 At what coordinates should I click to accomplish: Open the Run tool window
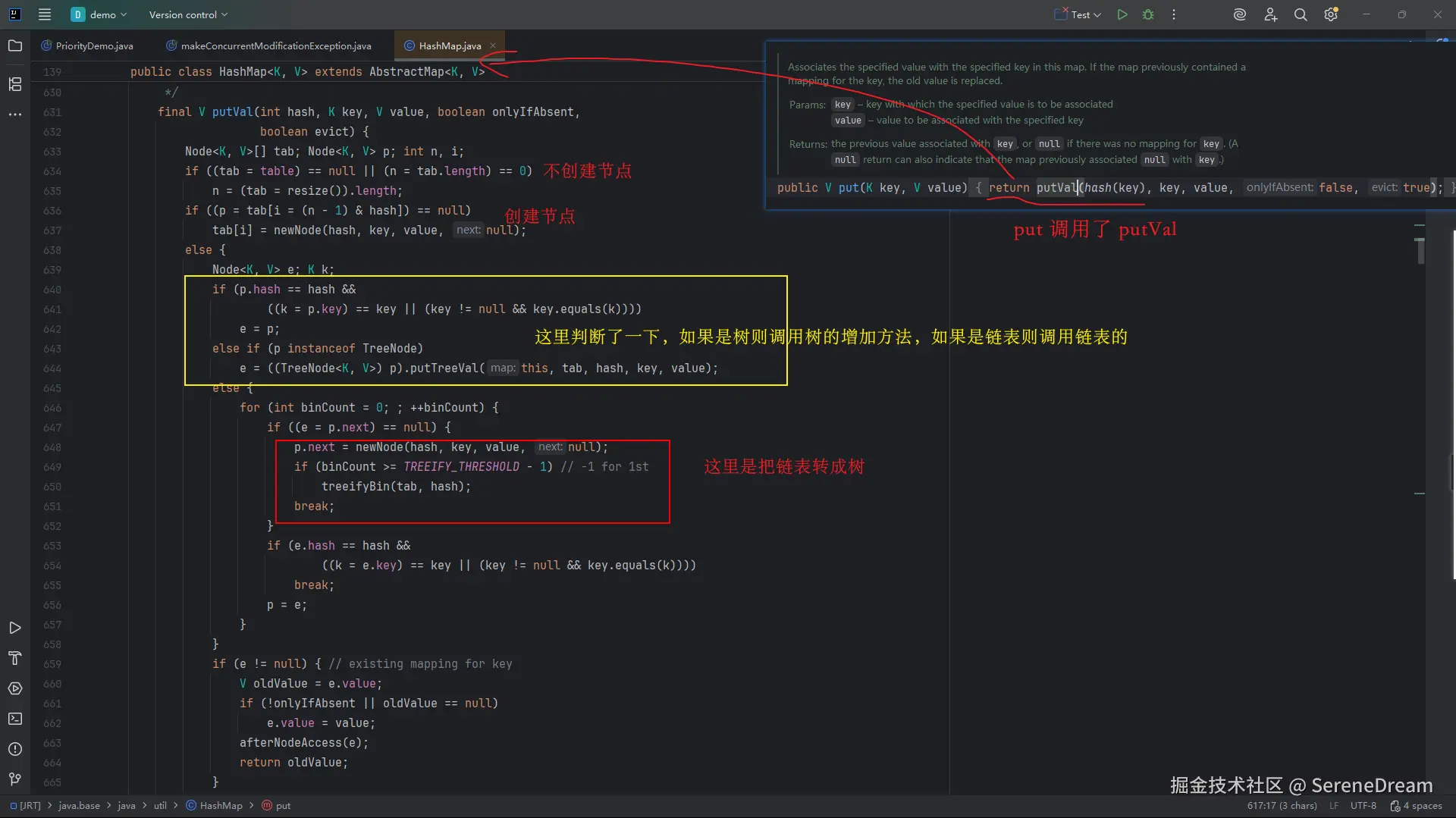coord(15,628)
